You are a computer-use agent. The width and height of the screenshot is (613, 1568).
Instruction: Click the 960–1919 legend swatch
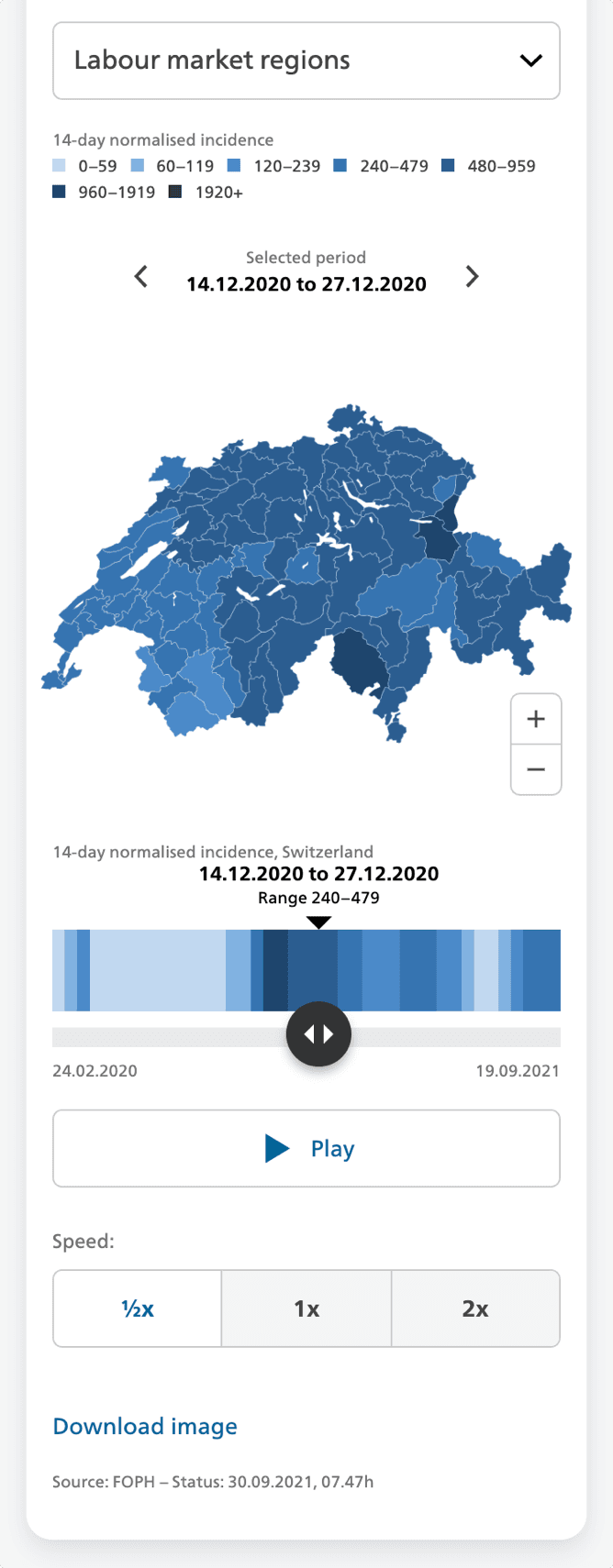(x=60, y=192)
